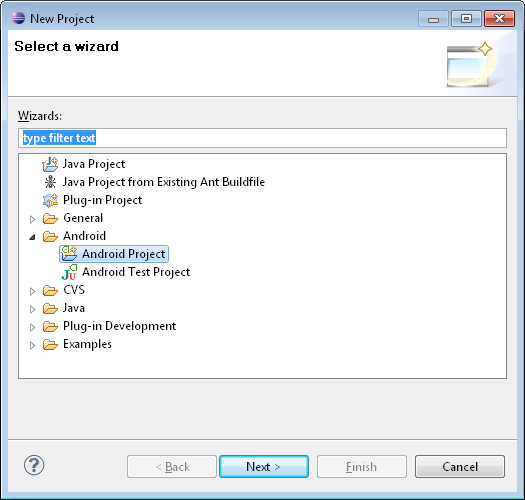
Task: Expand the Java folder node
Action: (x=32, y=309)
